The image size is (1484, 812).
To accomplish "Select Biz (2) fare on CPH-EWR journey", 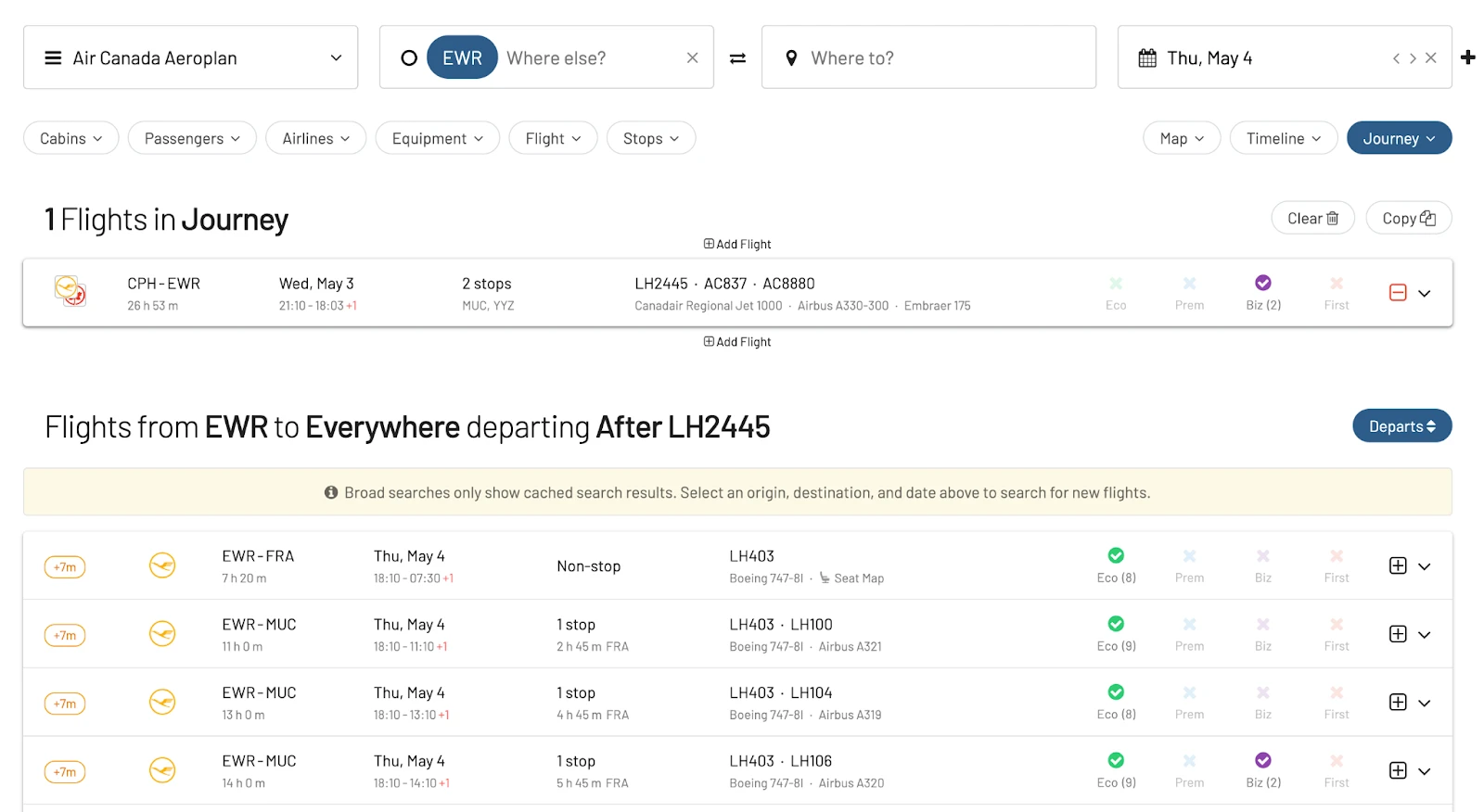I will (1263, 293).
